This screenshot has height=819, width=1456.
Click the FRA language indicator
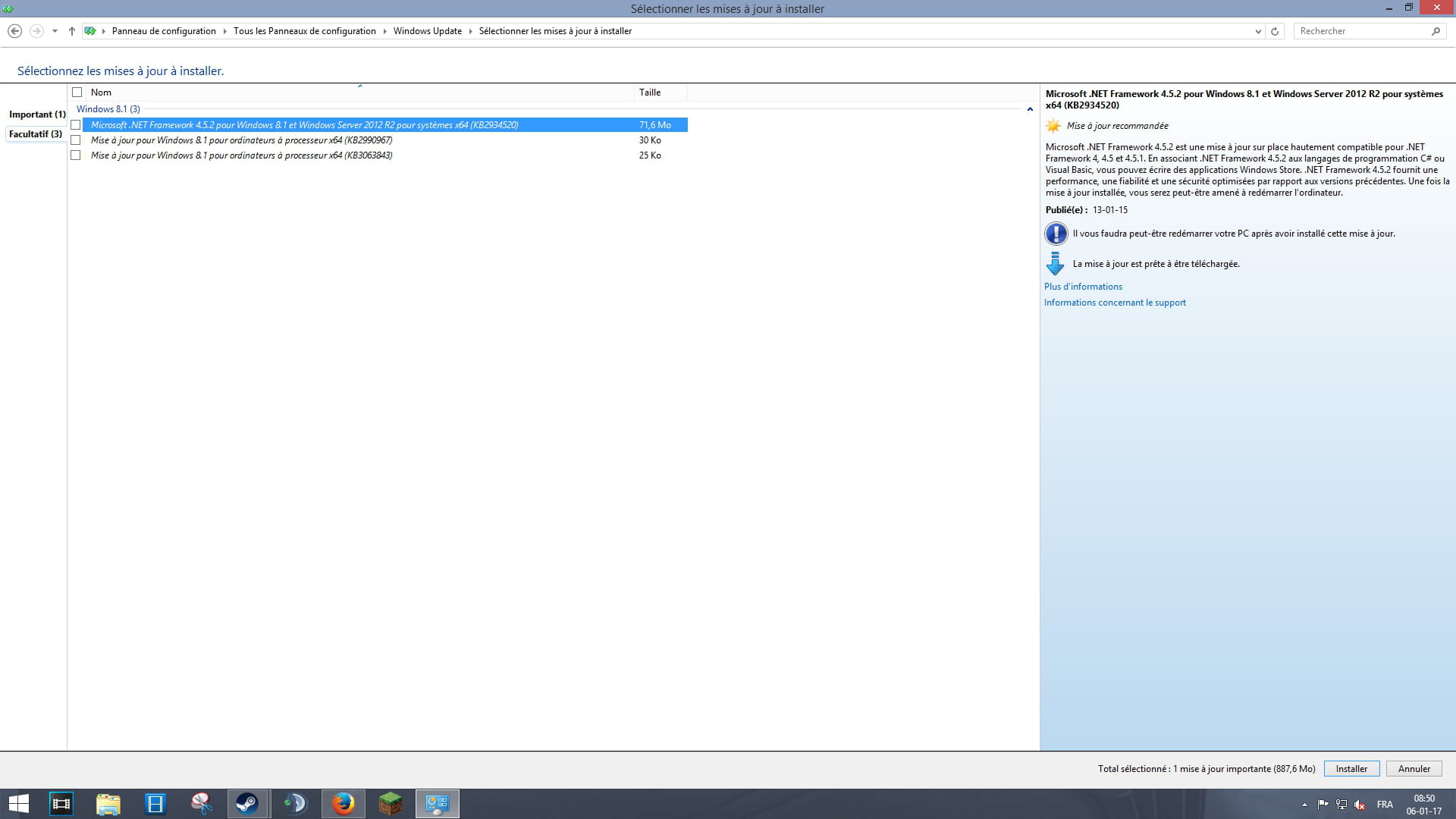[1385, 805]
